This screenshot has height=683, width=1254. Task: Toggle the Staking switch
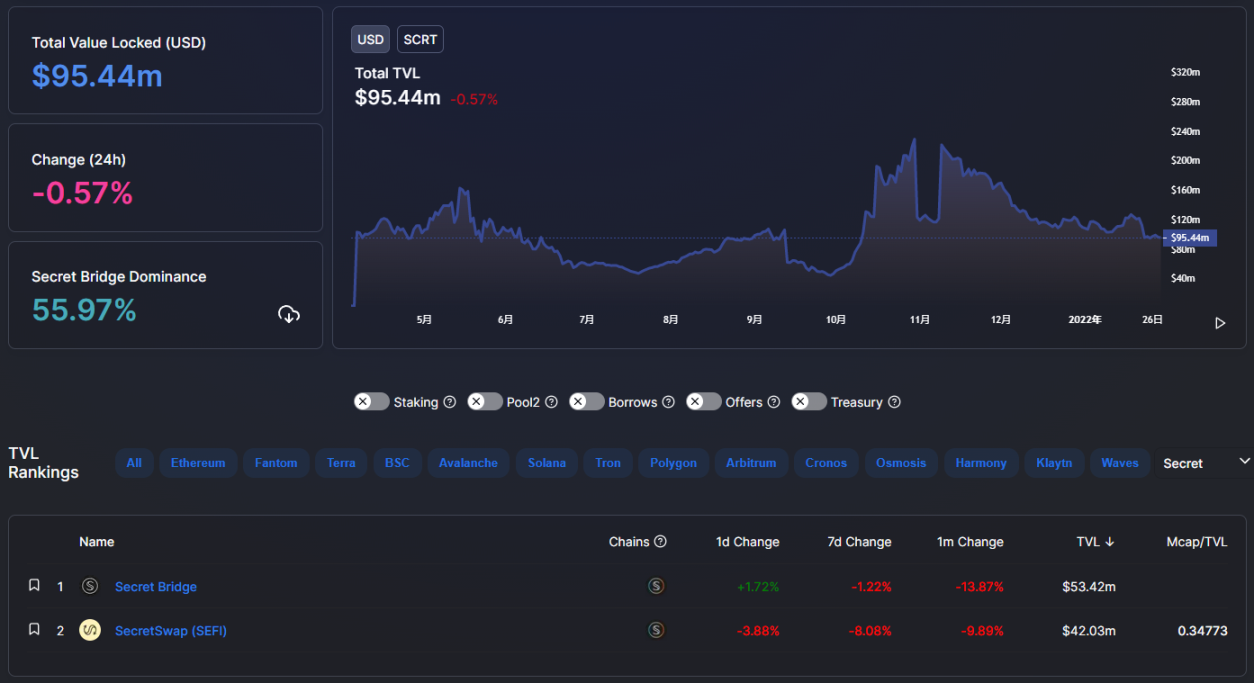371,401
